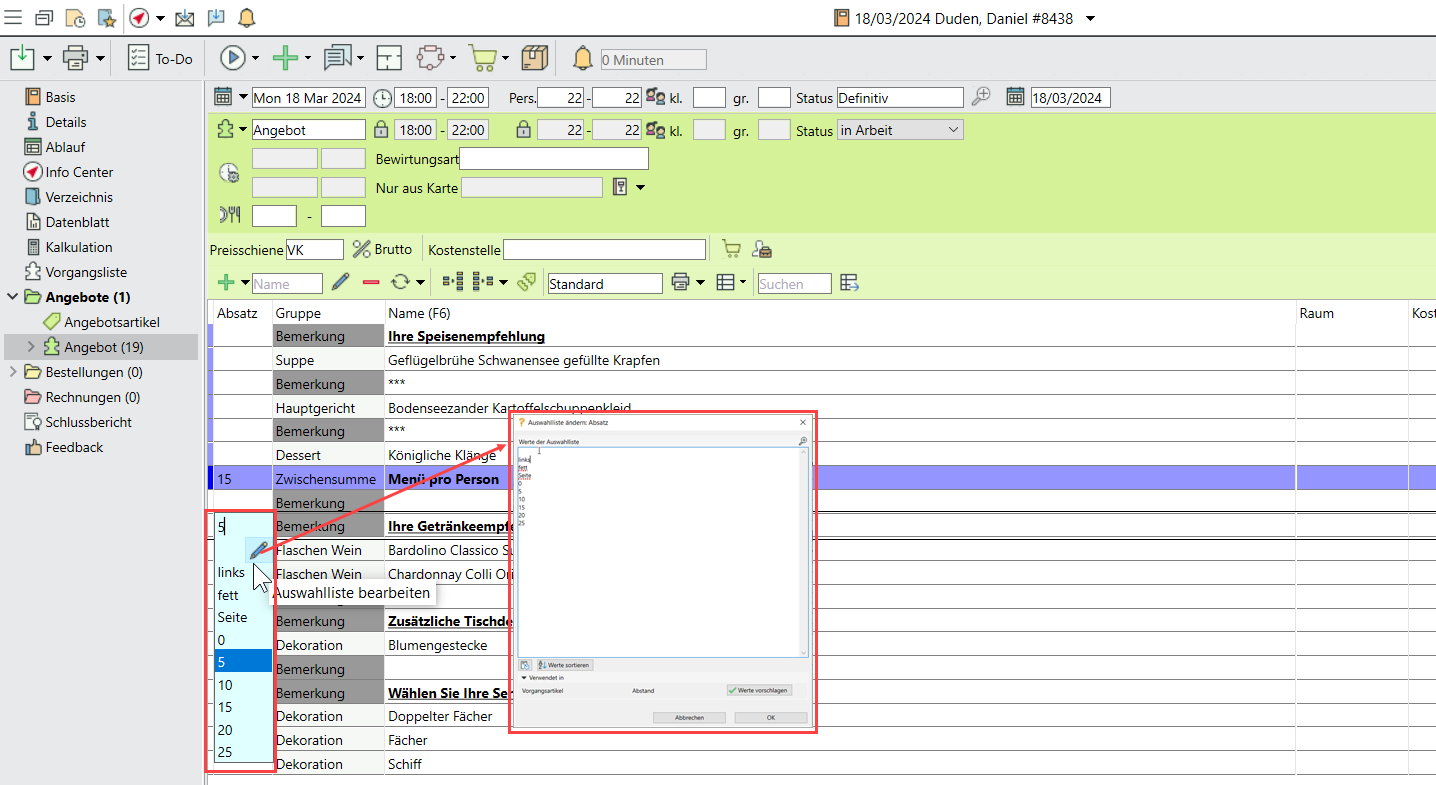Click the pencil icon to edit the Auswahlliste

[259, 549]
